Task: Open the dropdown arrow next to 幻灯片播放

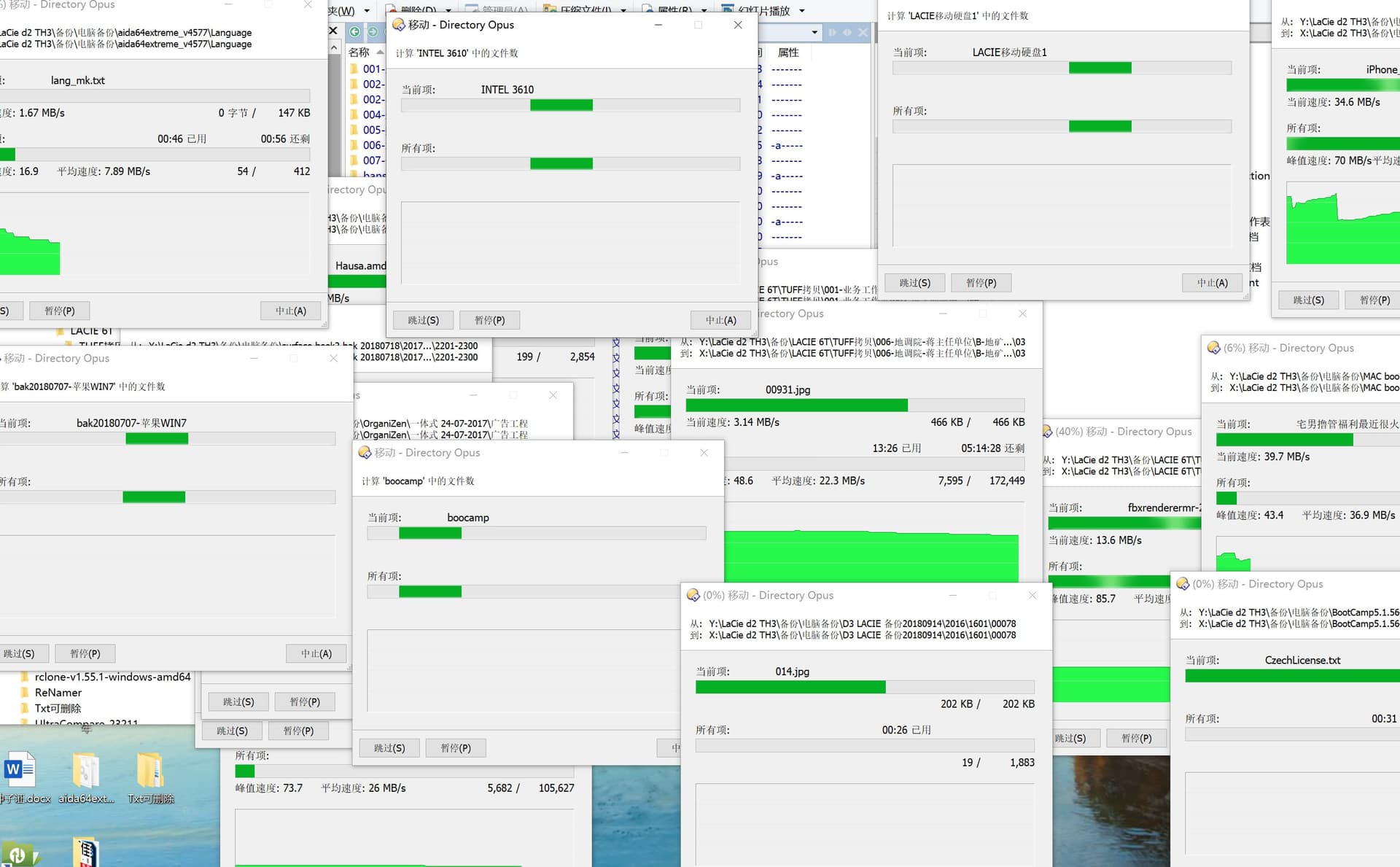Action: click(x=802, y=11)
